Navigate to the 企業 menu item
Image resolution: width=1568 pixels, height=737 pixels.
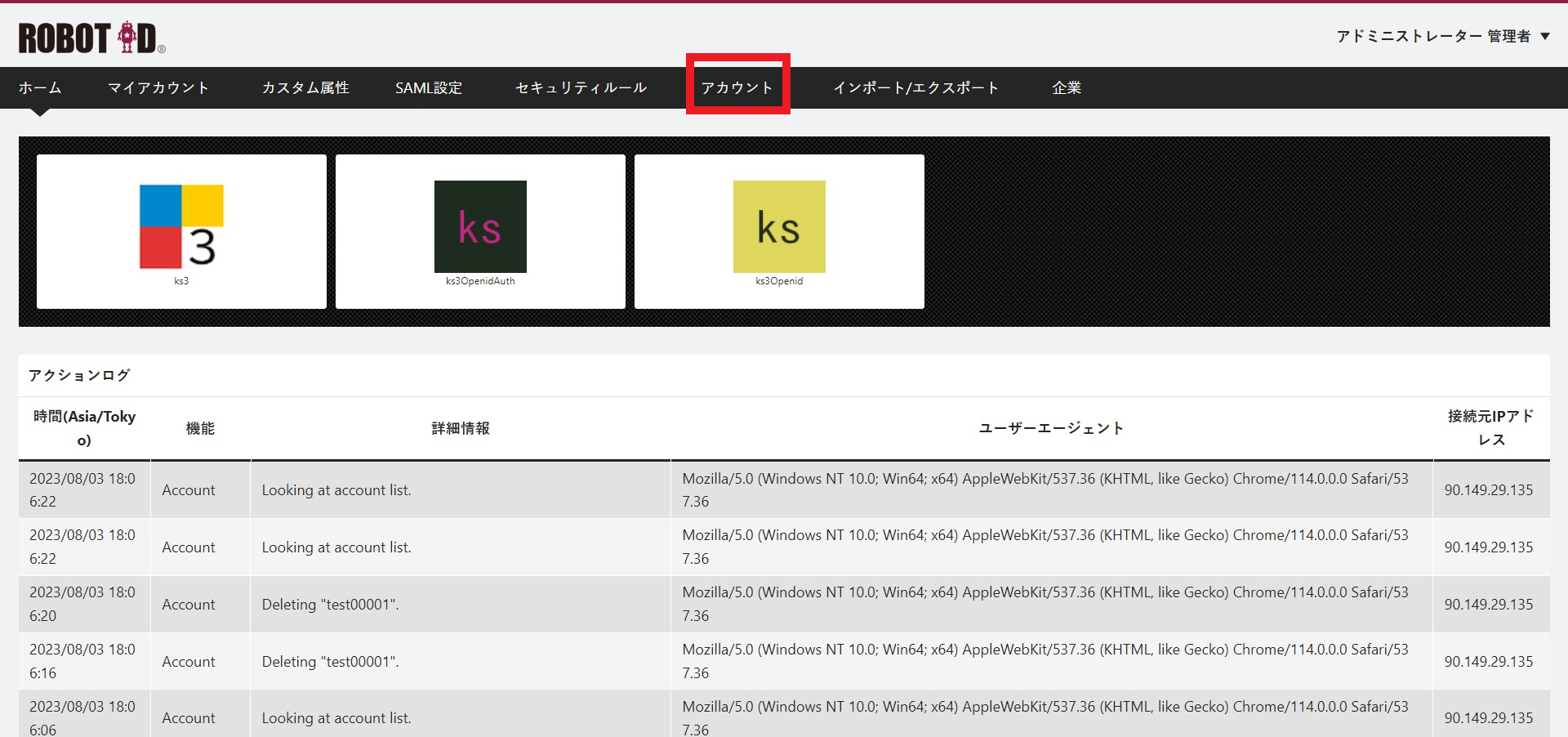[1067, 87]
